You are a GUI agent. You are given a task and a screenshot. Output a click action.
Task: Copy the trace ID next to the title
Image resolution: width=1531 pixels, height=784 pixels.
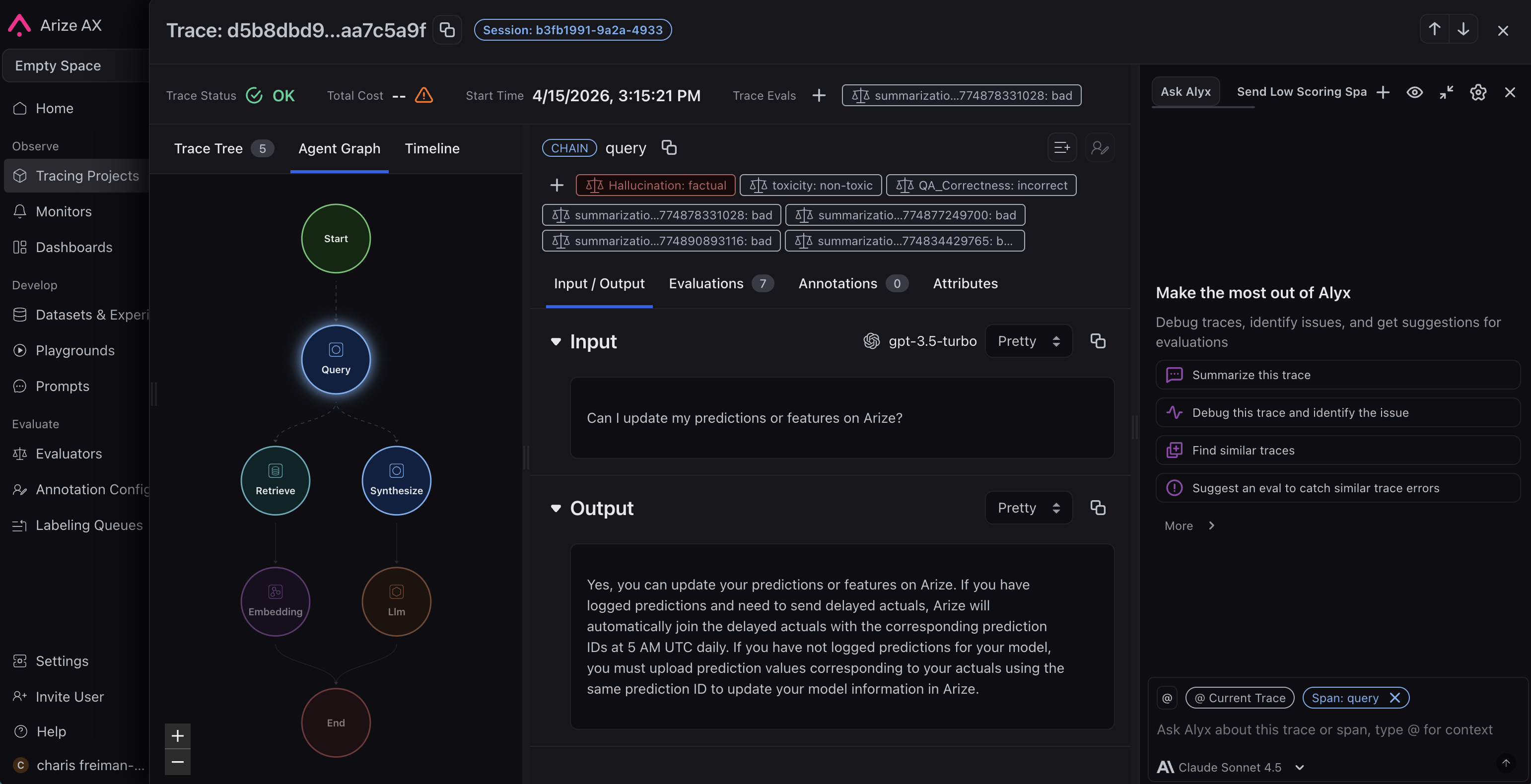(447, 30)
